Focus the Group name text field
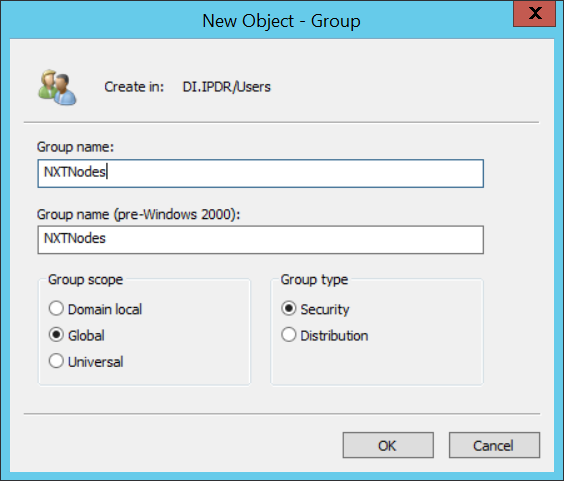Viewport: 564px width, 481px height. click(260, 173)
